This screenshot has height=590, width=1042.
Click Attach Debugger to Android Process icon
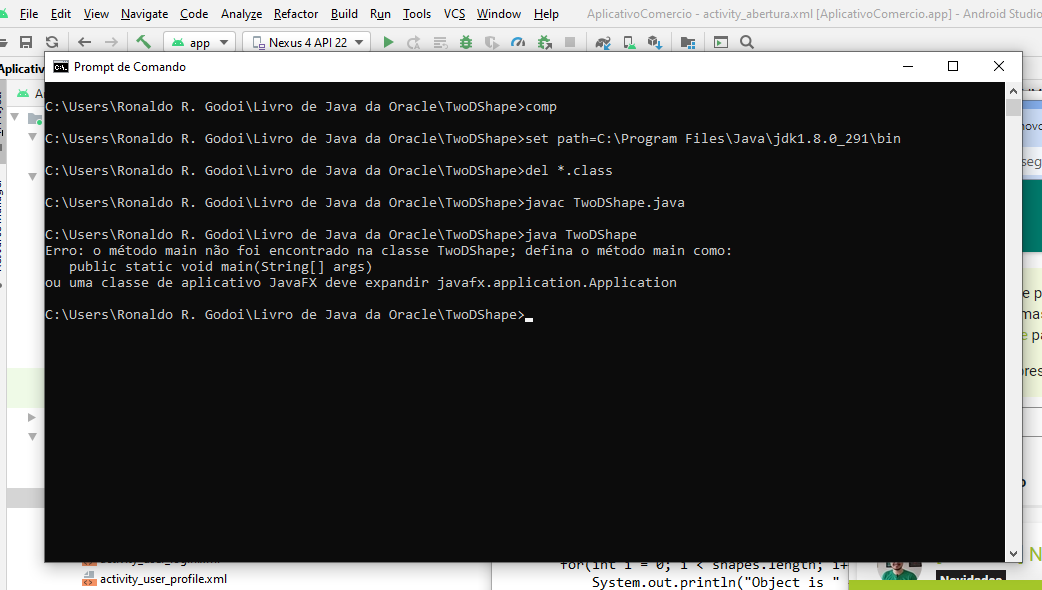tap(545, 43)
